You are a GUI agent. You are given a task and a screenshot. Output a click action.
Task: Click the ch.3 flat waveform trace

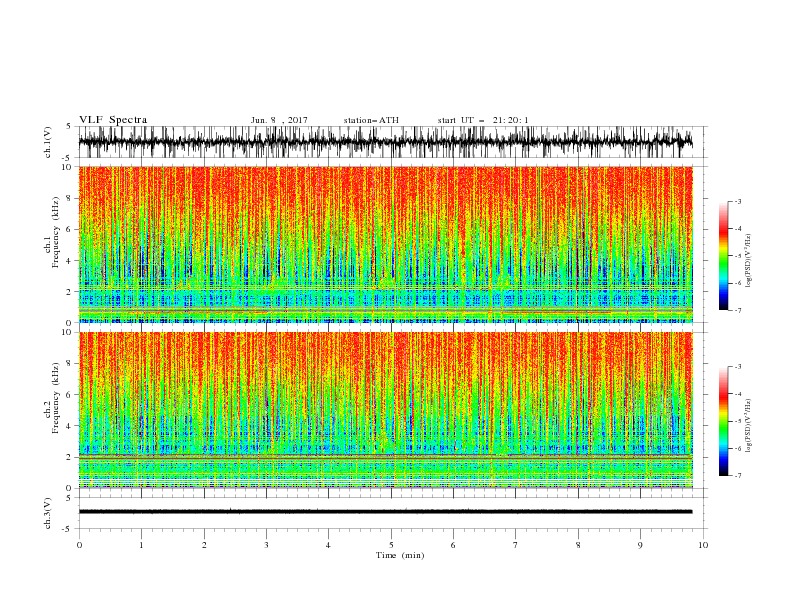[x=385, y=512]
